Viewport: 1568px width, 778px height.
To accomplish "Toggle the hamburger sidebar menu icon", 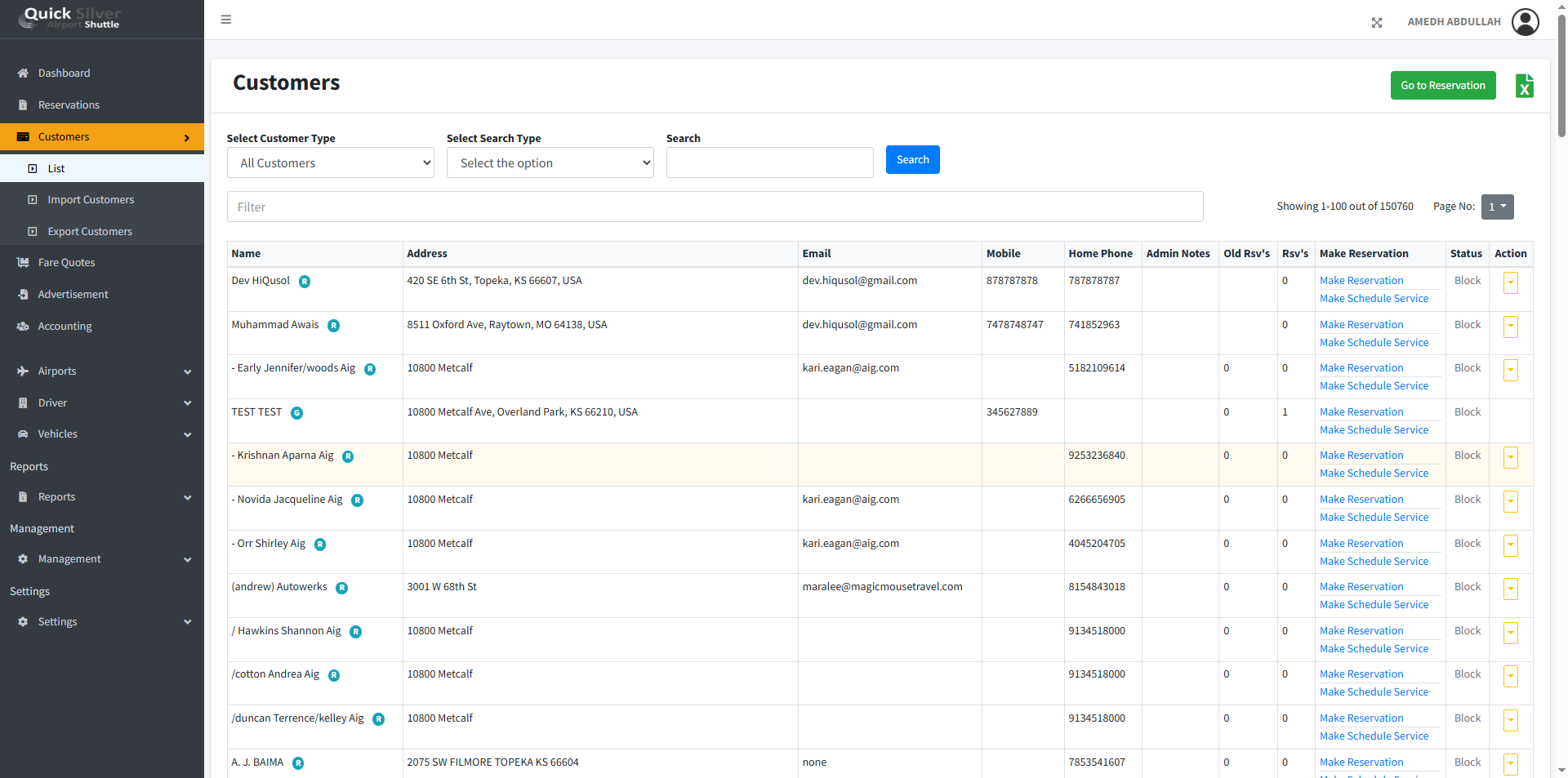I will [226, 20].
